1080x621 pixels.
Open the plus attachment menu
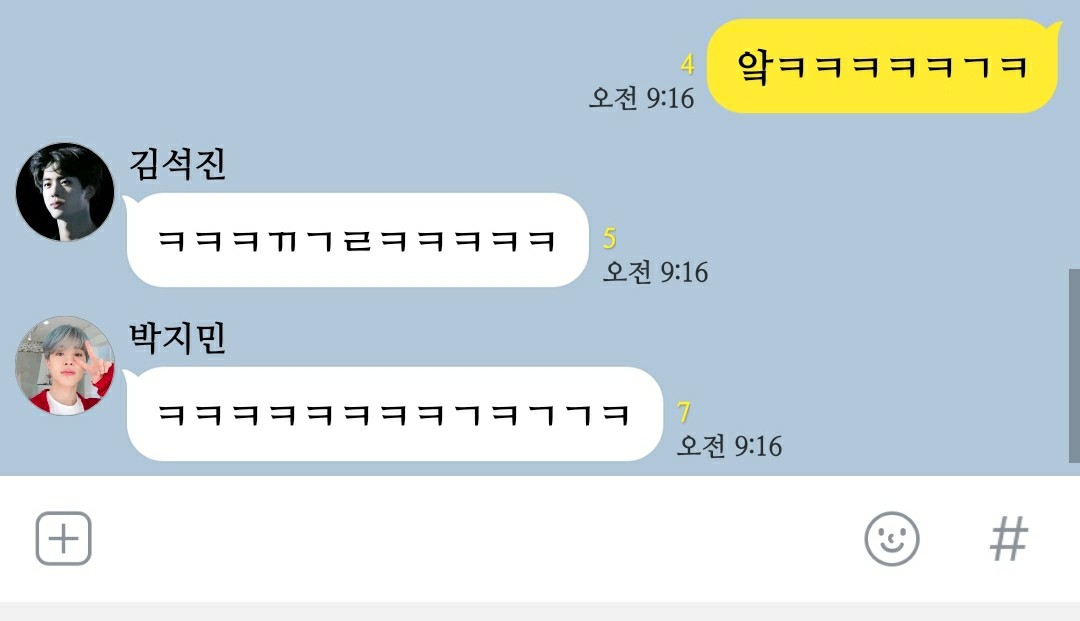[x=63, y=538]
